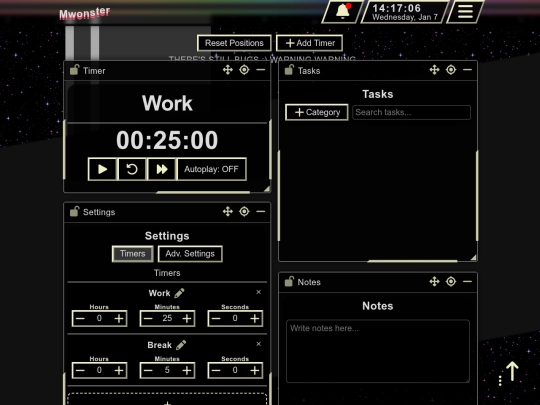Viewport: 540px width, 405px height.
Task: Click the Tasks panel resize corner
Action: coord(474,258)
